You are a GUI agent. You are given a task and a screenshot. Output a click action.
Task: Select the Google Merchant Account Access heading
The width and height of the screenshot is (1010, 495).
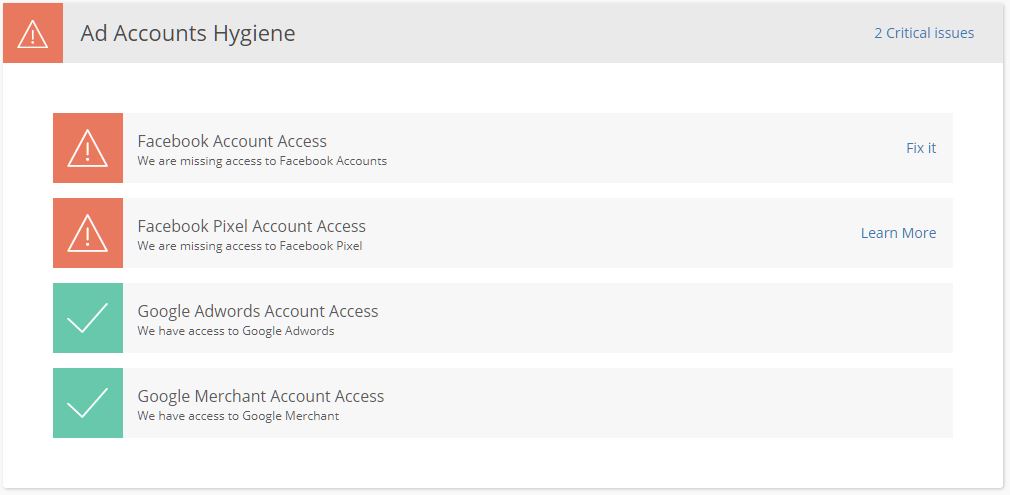pos(260,396)
